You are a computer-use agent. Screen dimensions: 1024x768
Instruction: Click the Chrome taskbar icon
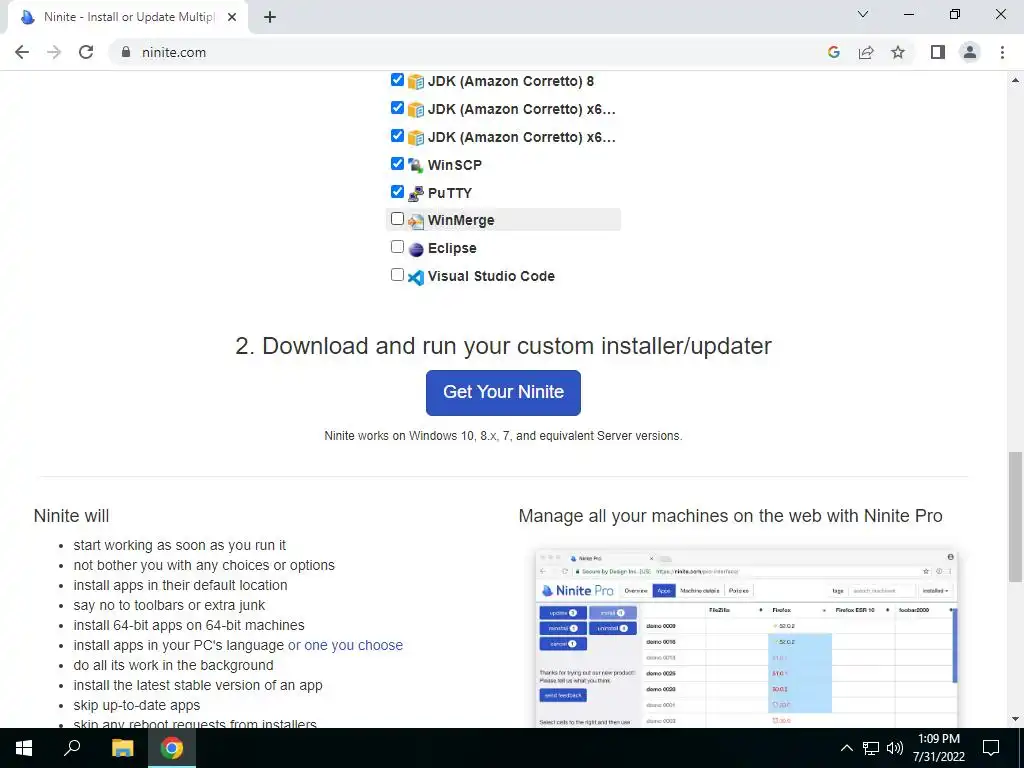point(172,748)
